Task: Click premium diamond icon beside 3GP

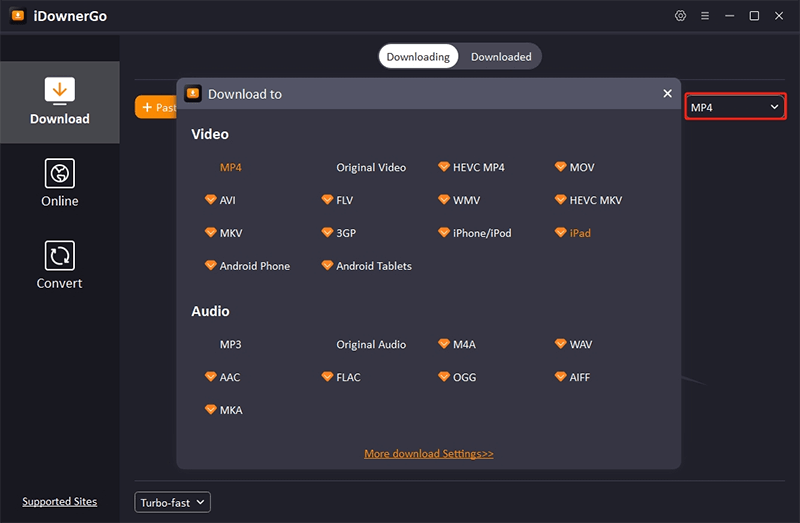Action: pos(327,232)
